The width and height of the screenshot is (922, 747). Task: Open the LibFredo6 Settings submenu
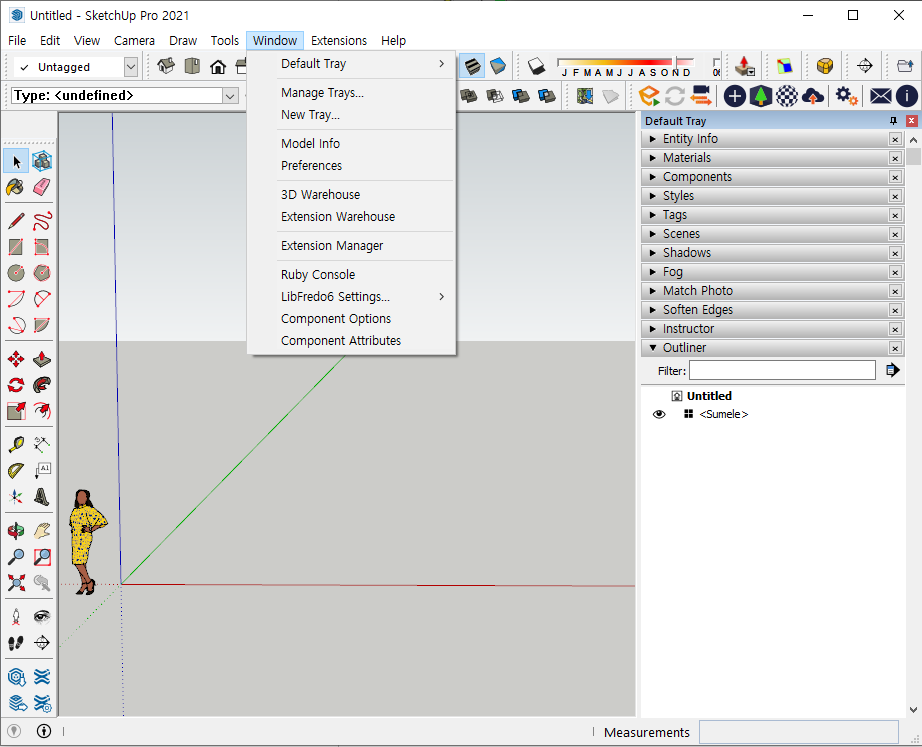tap(352, 297)
